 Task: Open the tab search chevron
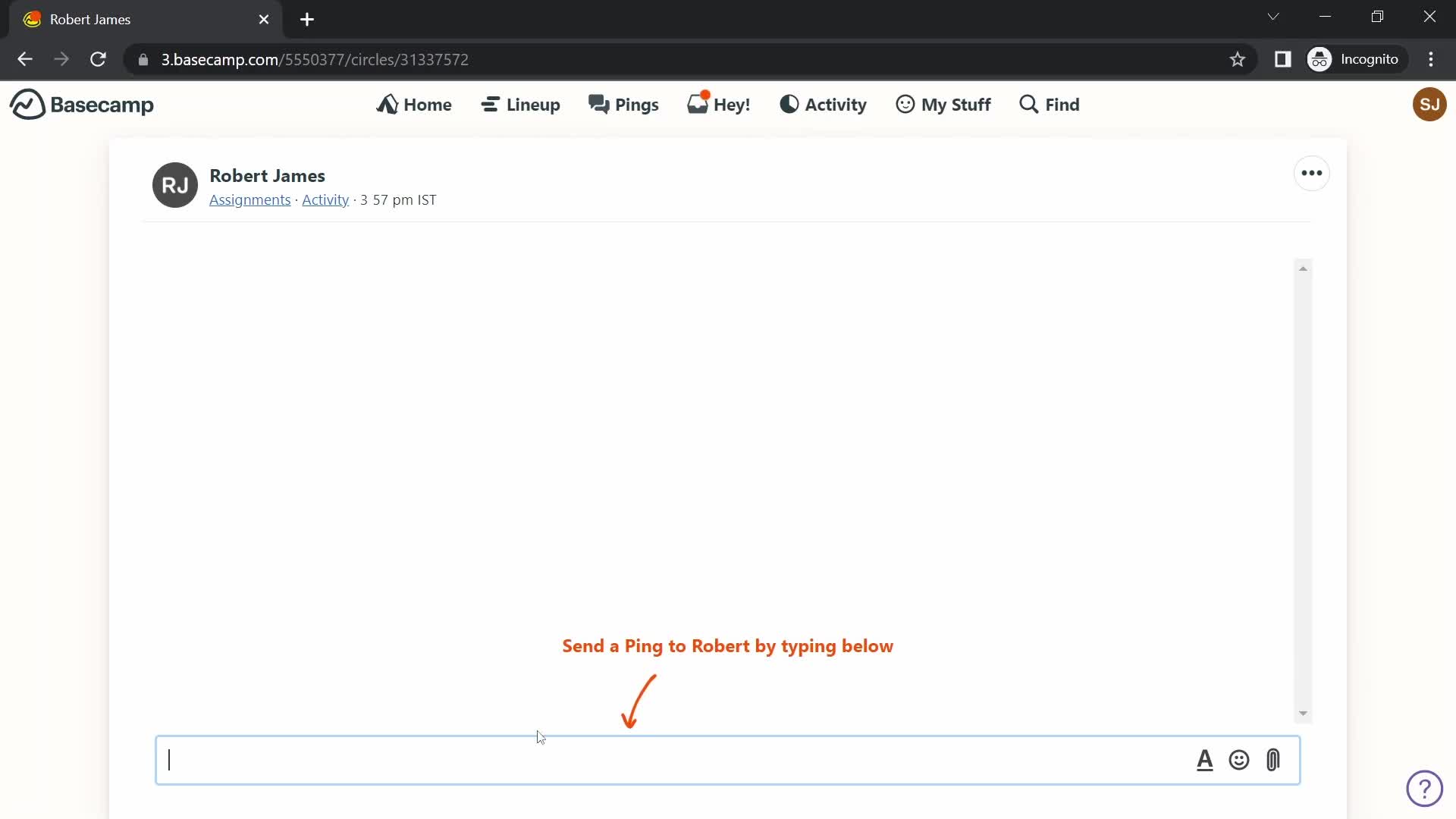tap(1273, 17)
